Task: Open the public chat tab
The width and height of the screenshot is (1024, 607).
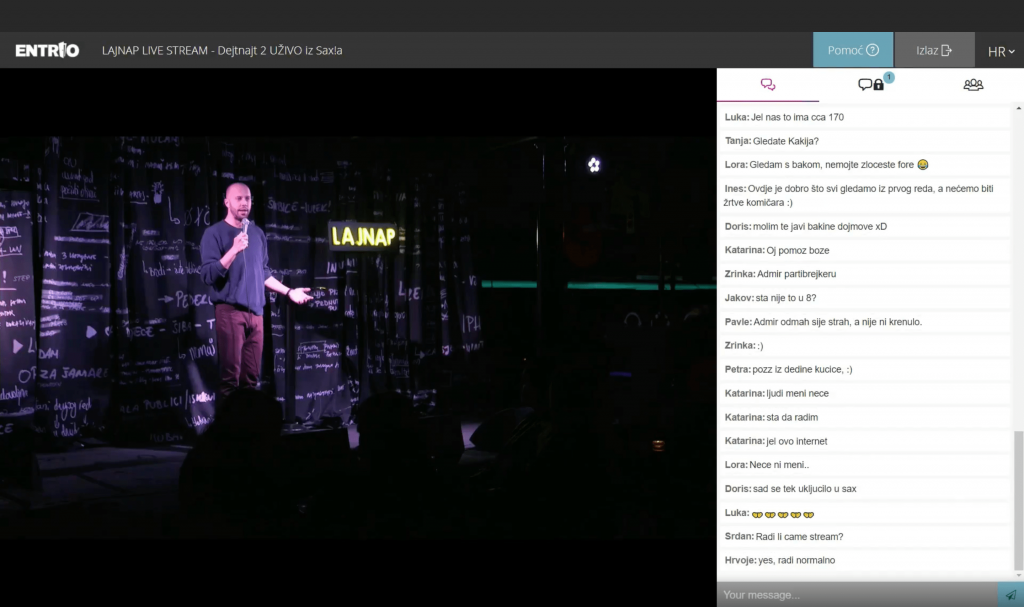Action: tap(768, 85)
